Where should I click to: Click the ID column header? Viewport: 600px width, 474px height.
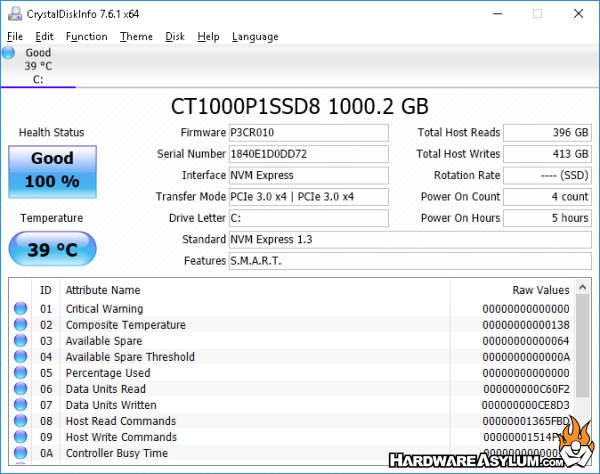(46, 290)
